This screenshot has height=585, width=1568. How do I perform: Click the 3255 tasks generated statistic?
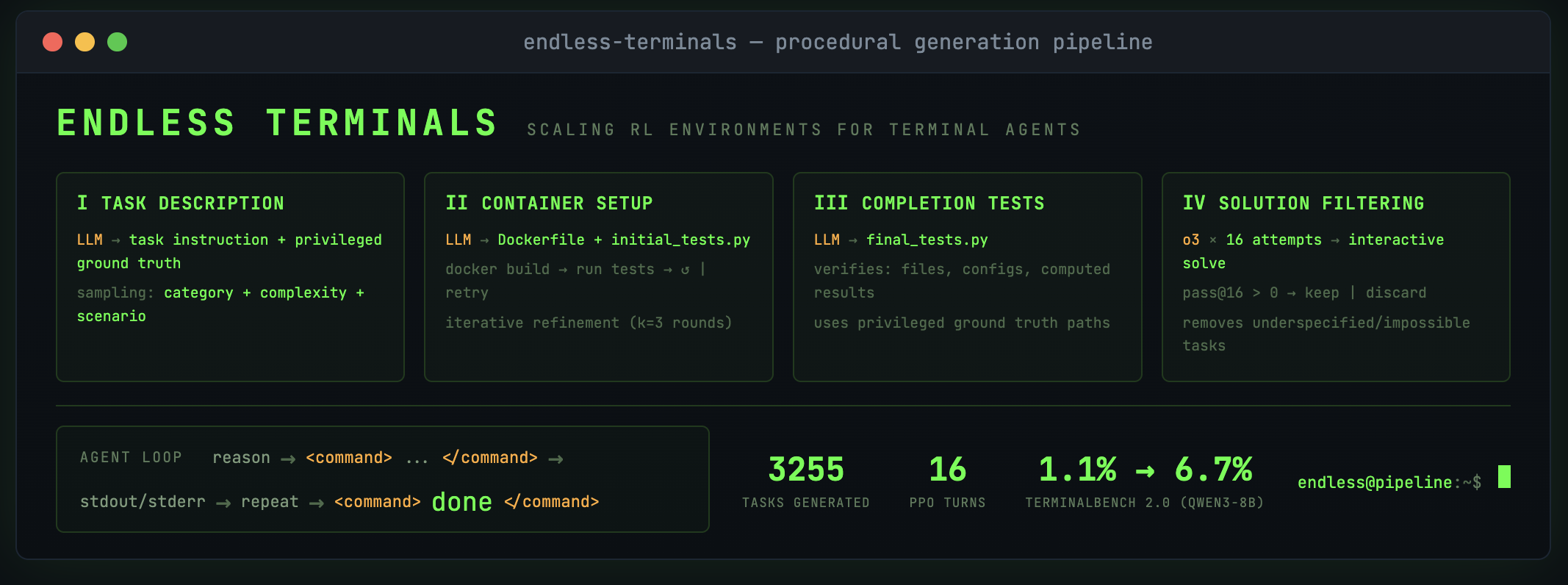coord(805,470)
